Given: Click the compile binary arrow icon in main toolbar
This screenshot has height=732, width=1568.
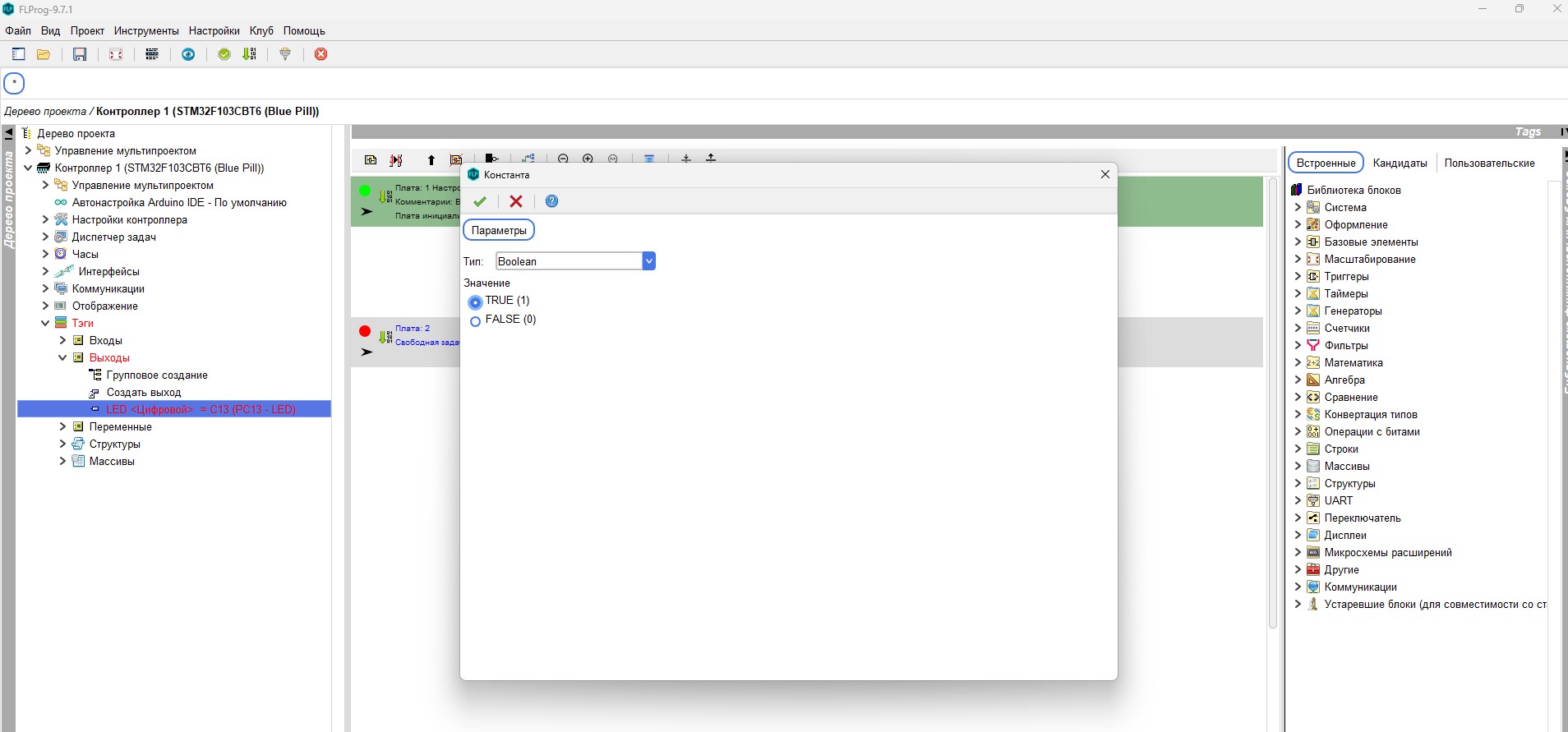Looking at the screenshot, I should 250,54.
